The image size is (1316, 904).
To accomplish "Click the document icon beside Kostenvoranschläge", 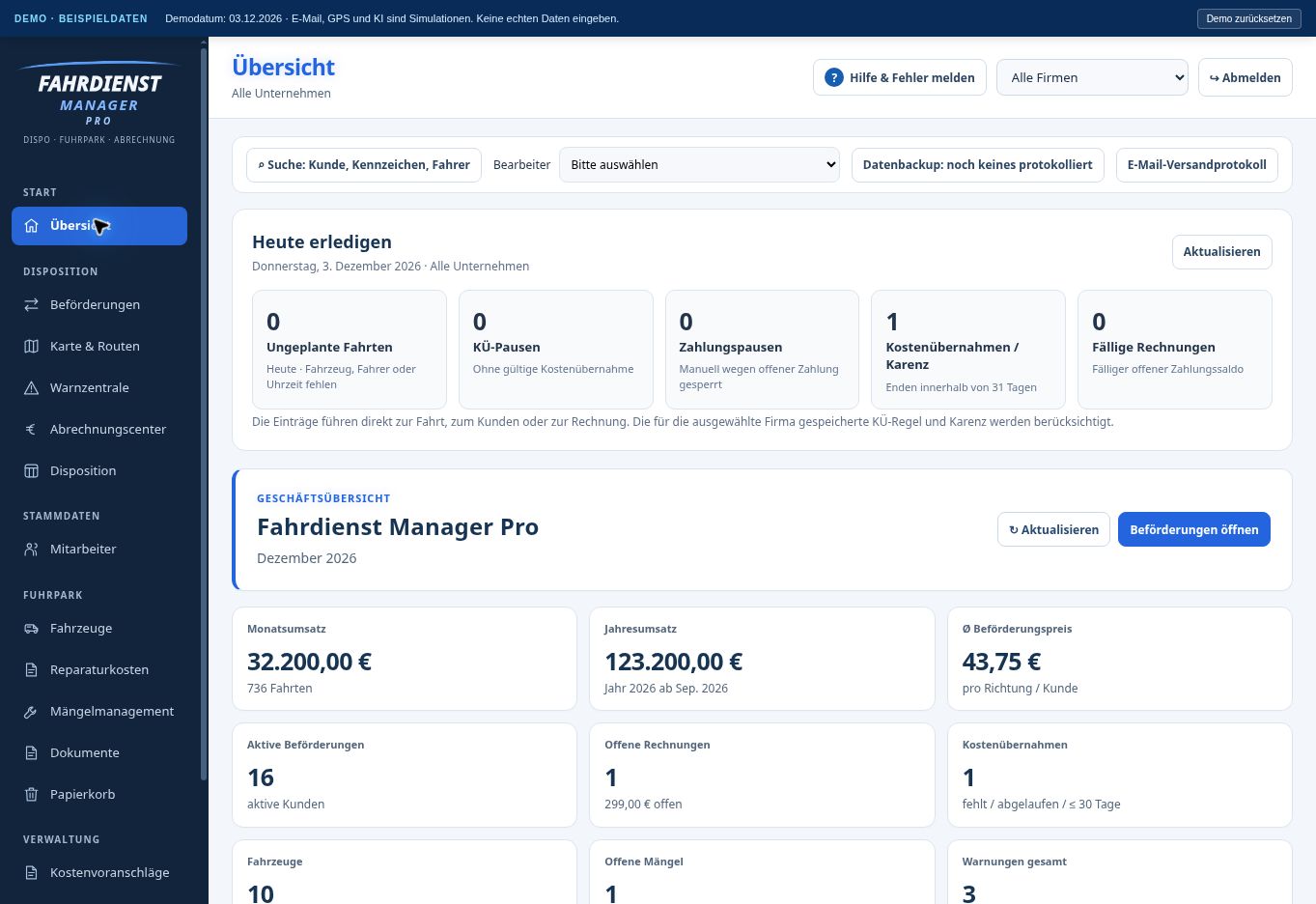I will 31,873.
